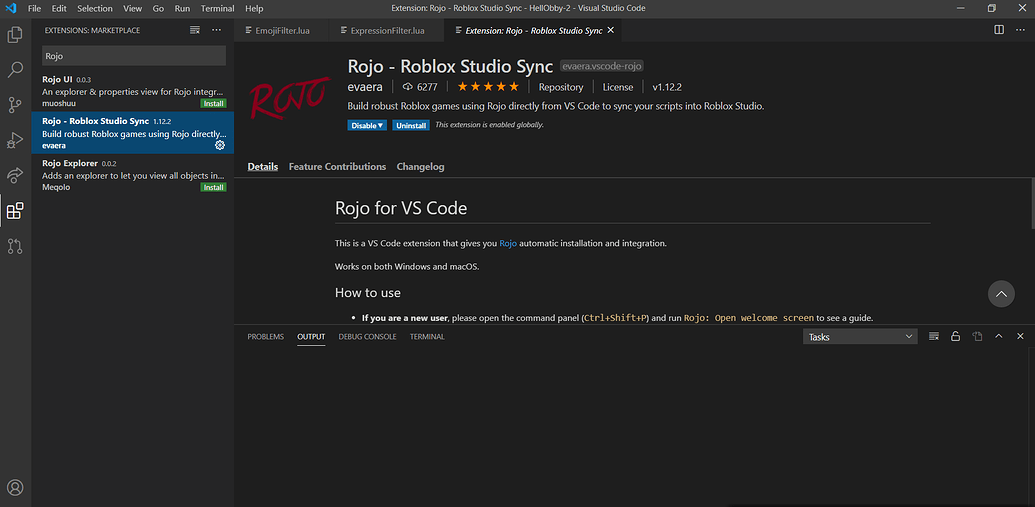Click Uninstall for the Rojo extension
1035x507 pixels.
[x=411, y=125]
